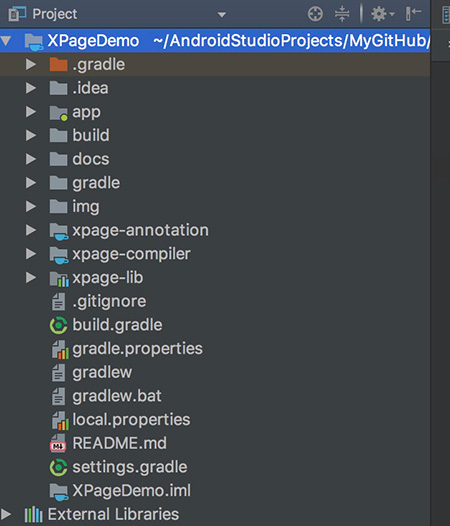Expand the xpage-annotation module arrow
The width and height of the screenshot is (450, 526).
pyautogui.click(x=31, y=230)
